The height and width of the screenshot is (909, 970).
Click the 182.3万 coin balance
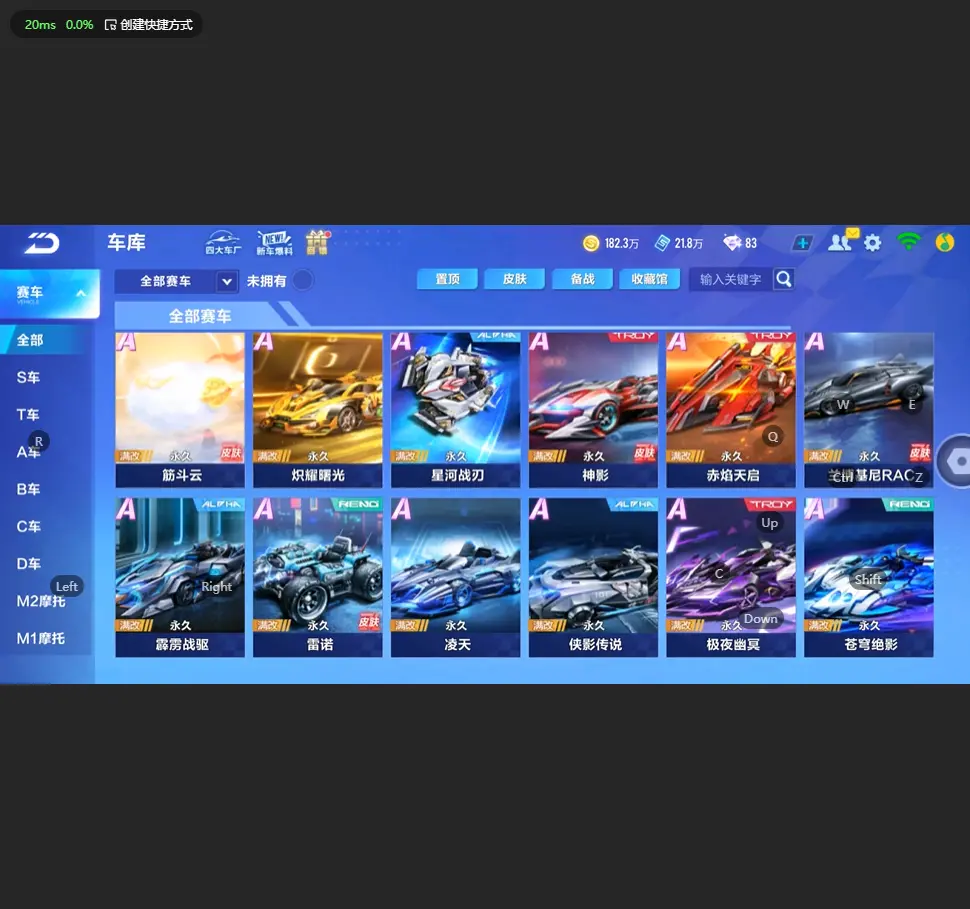622,243
